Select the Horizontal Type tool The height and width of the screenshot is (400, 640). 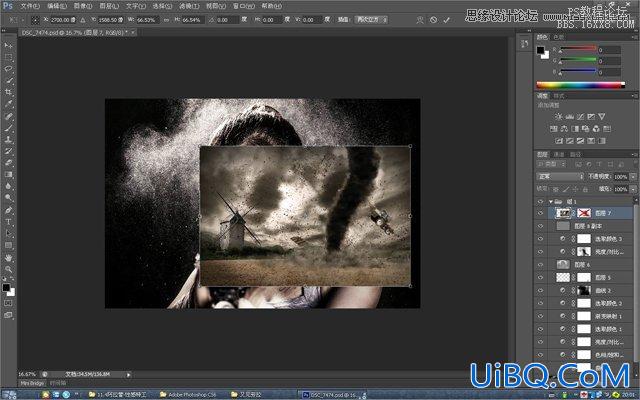click(8, 222)
